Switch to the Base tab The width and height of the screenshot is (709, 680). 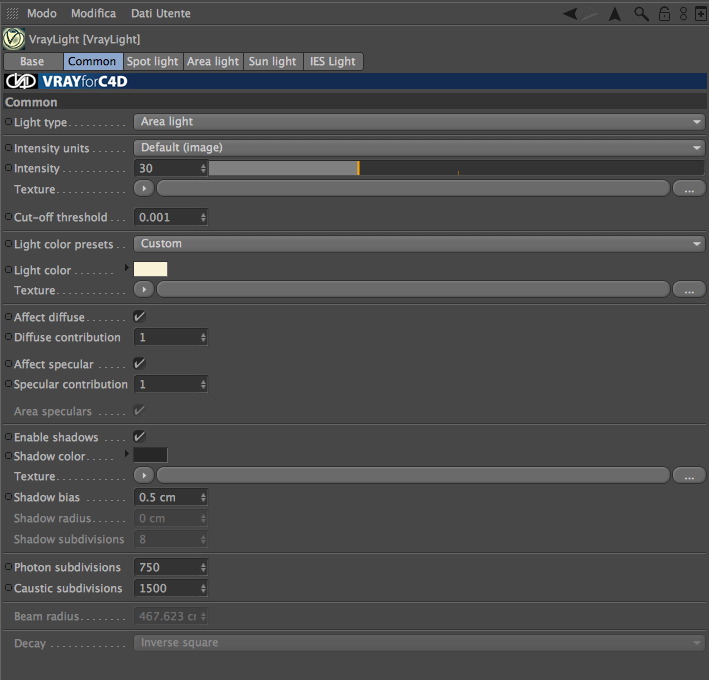[x=33, y=61]
